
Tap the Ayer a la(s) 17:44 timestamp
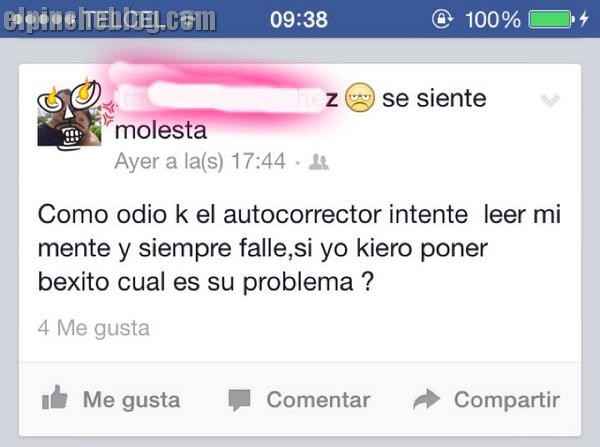tap(200, 162)
